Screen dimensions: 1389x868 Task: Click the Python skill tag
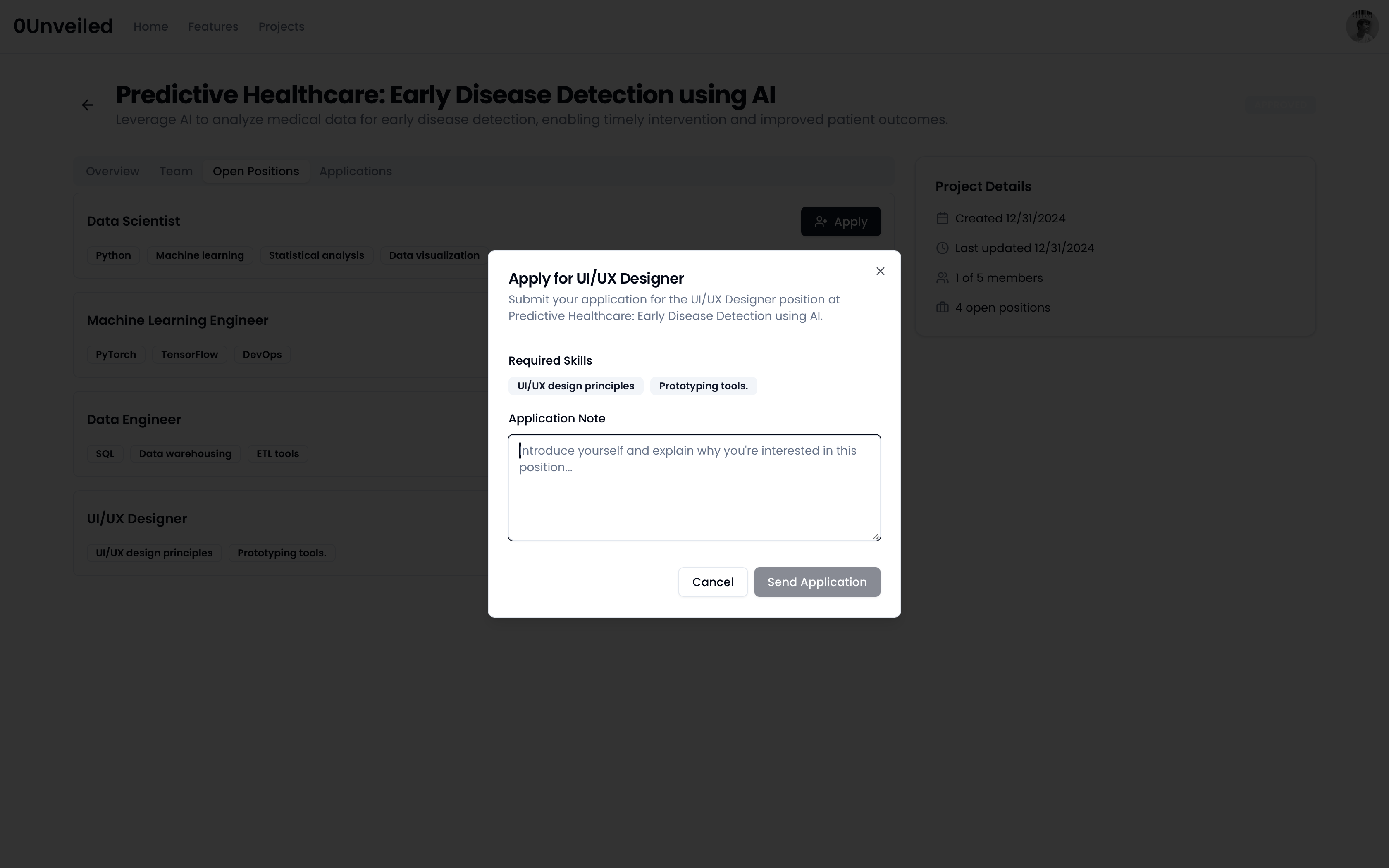(x=113, y=255)
